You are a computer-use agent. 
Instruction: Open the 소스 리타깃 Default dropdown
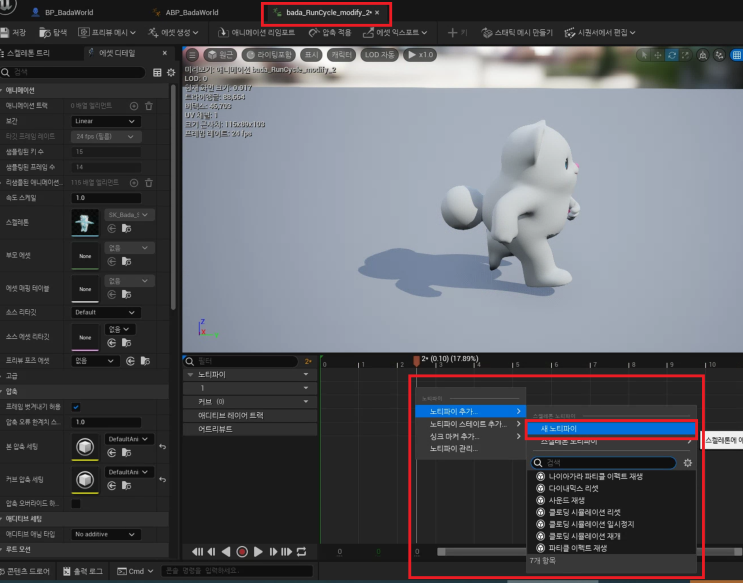tap(106, 312)
